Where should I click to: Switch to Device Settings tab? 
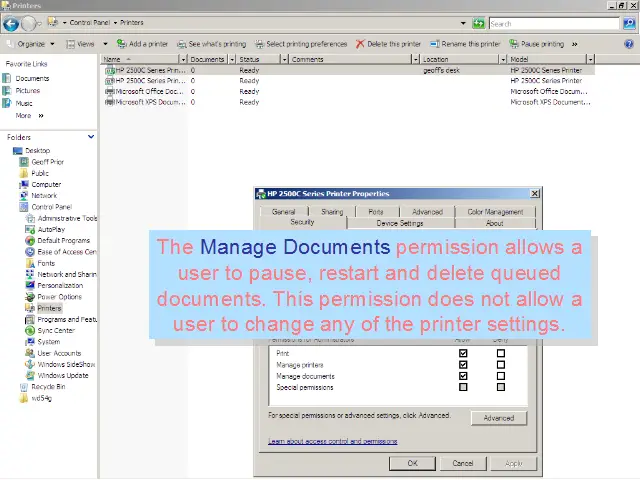tap(400, 223)
